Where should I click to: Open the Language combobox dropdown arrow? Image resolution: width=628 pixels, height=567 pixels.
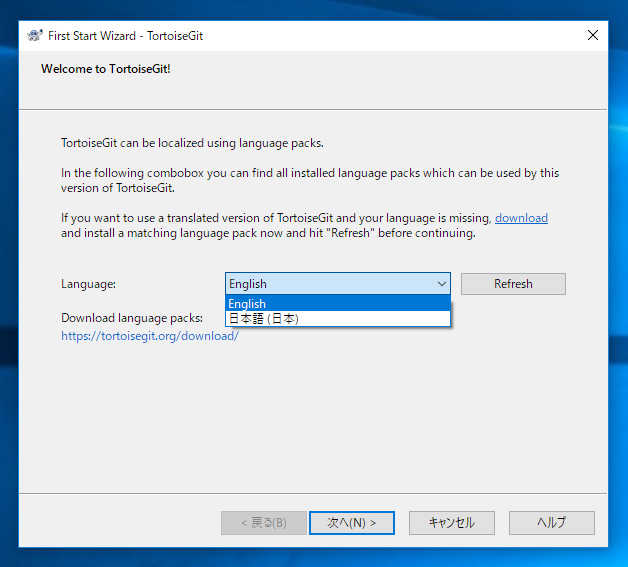click(x=441, y=284)
